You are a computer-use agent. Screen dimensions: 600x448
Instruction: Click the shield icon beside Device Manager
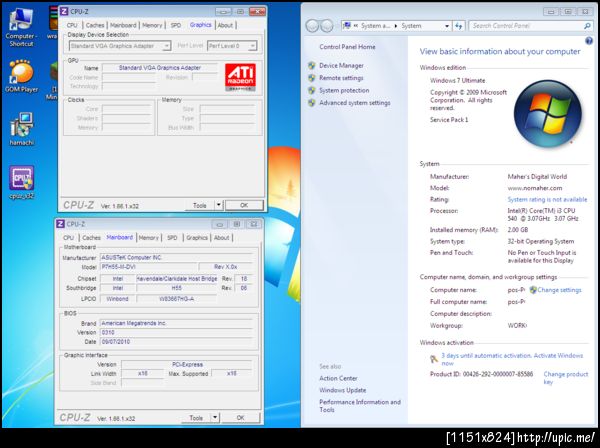click(x=311, y=66)
